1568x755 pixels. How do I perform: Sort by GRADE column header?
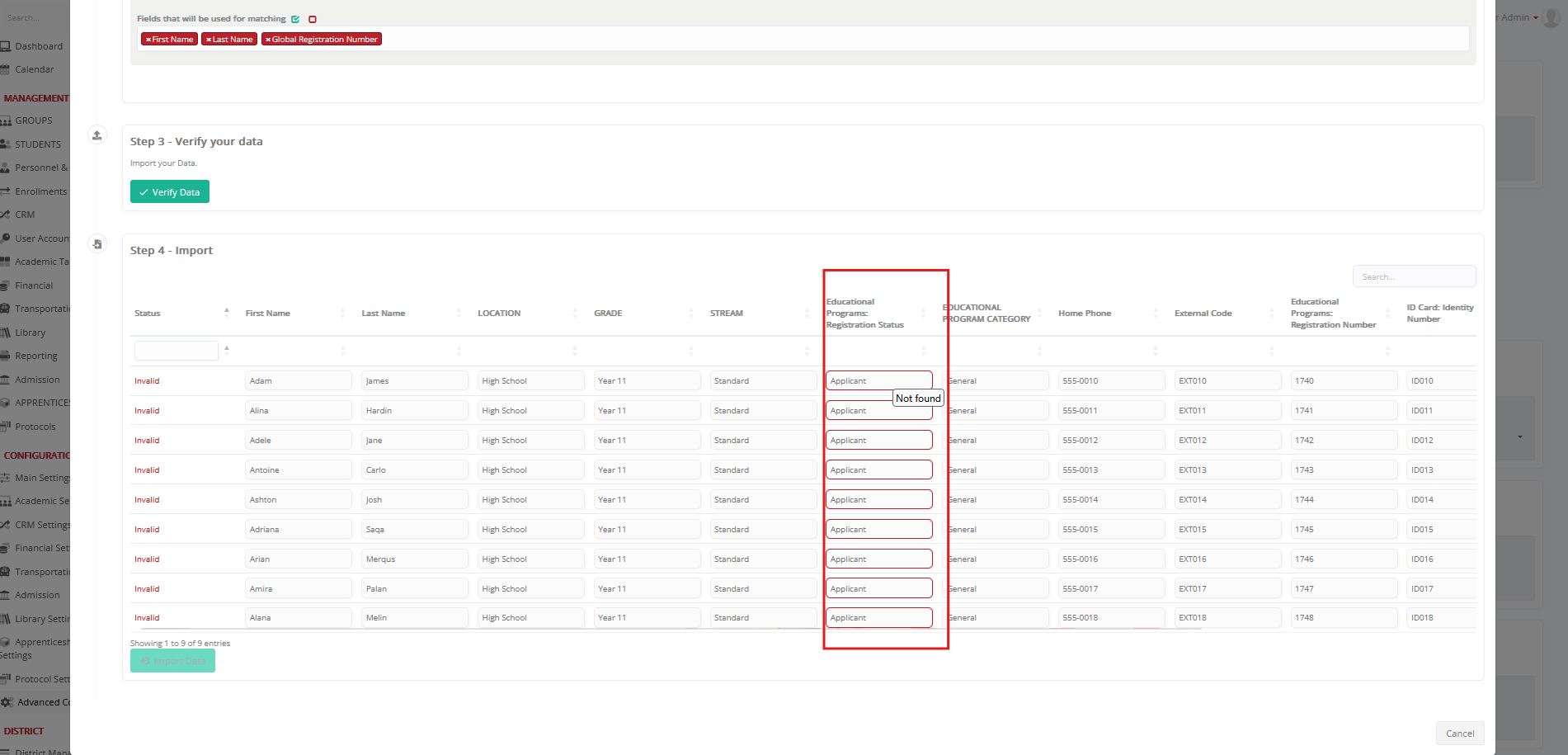point(608,314)
